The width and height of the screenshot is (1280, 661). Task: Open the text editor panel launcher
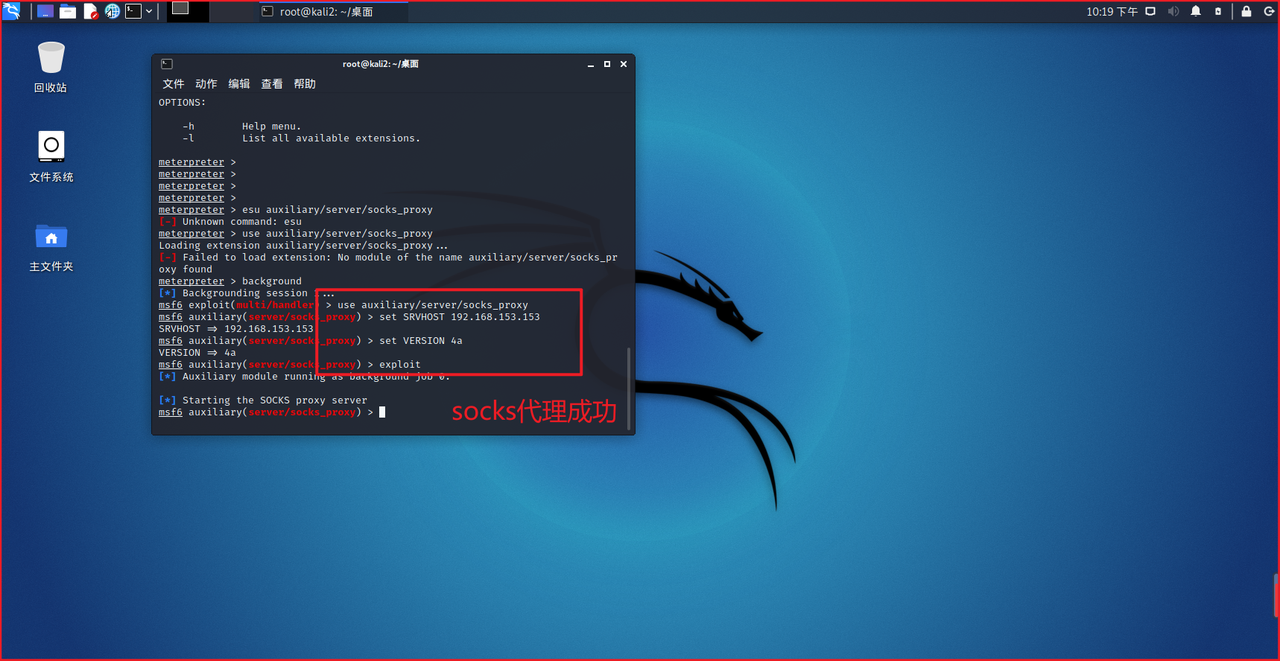click(91, 11)
